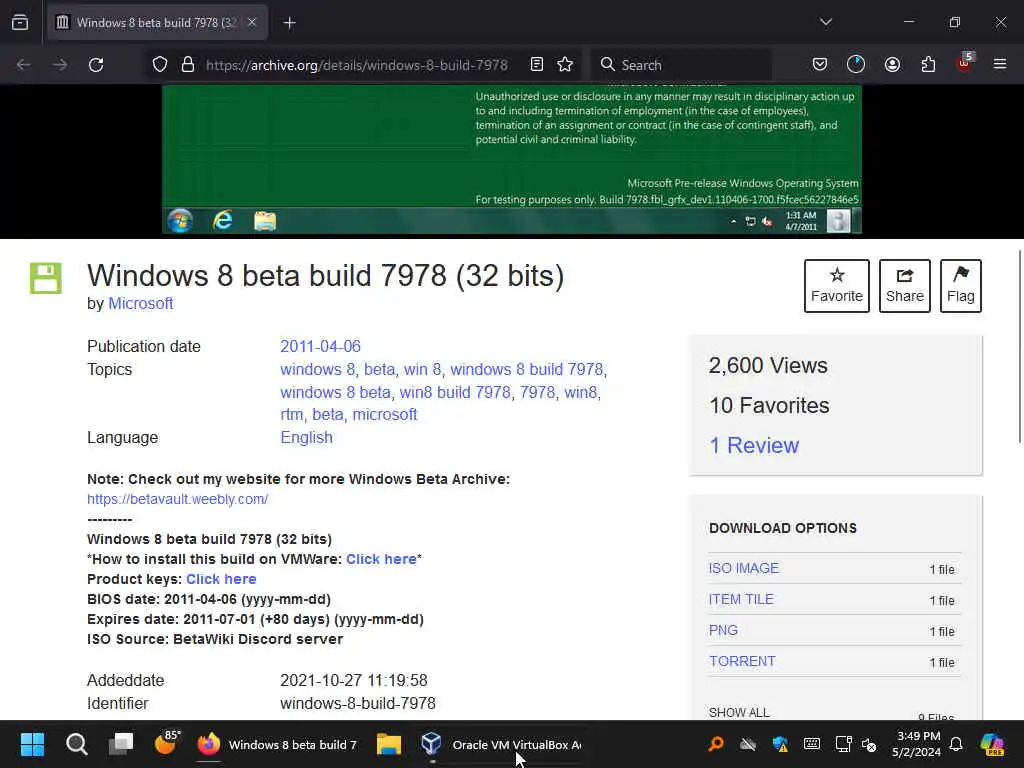This screenshot has height=768, width=1024.
Task: Bookmark this page with the star icon
Action: click(565, 65)
